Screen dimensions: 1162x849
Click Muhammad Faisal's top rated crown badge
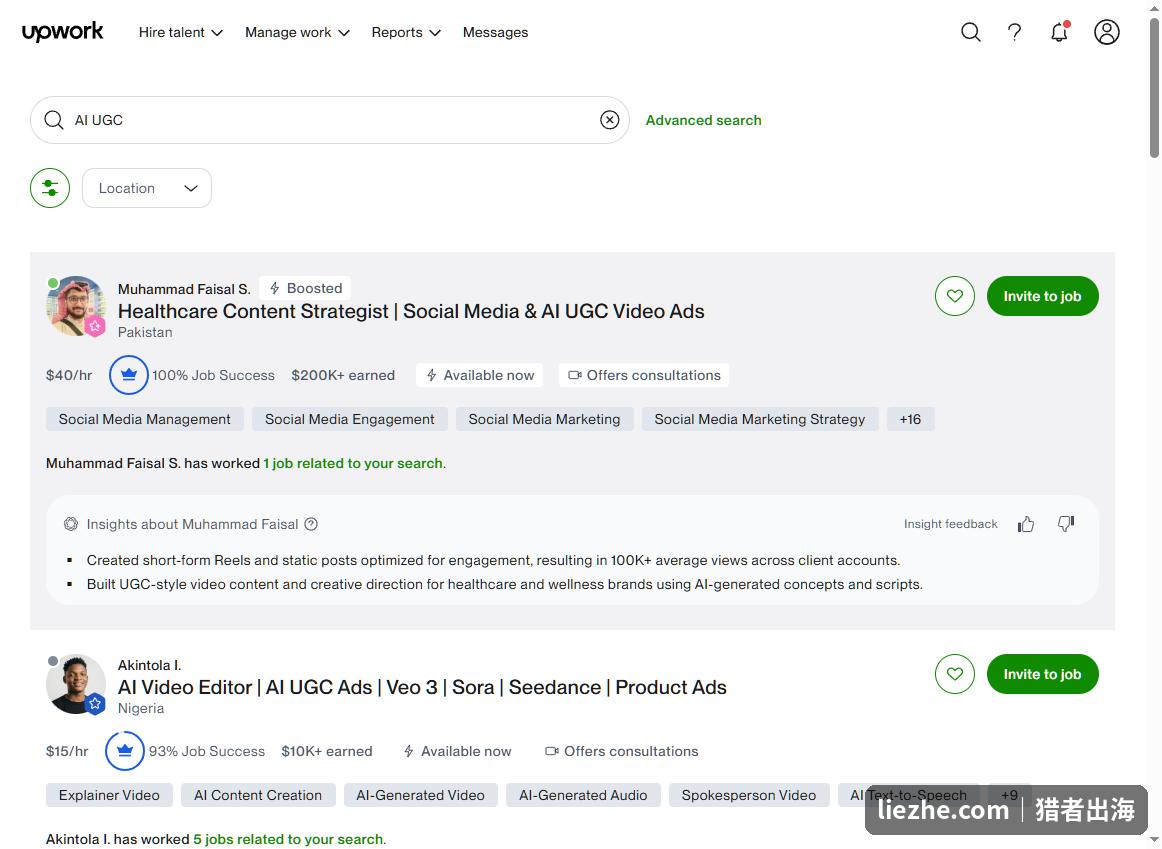pyautogui.click(x=128, y=375)
